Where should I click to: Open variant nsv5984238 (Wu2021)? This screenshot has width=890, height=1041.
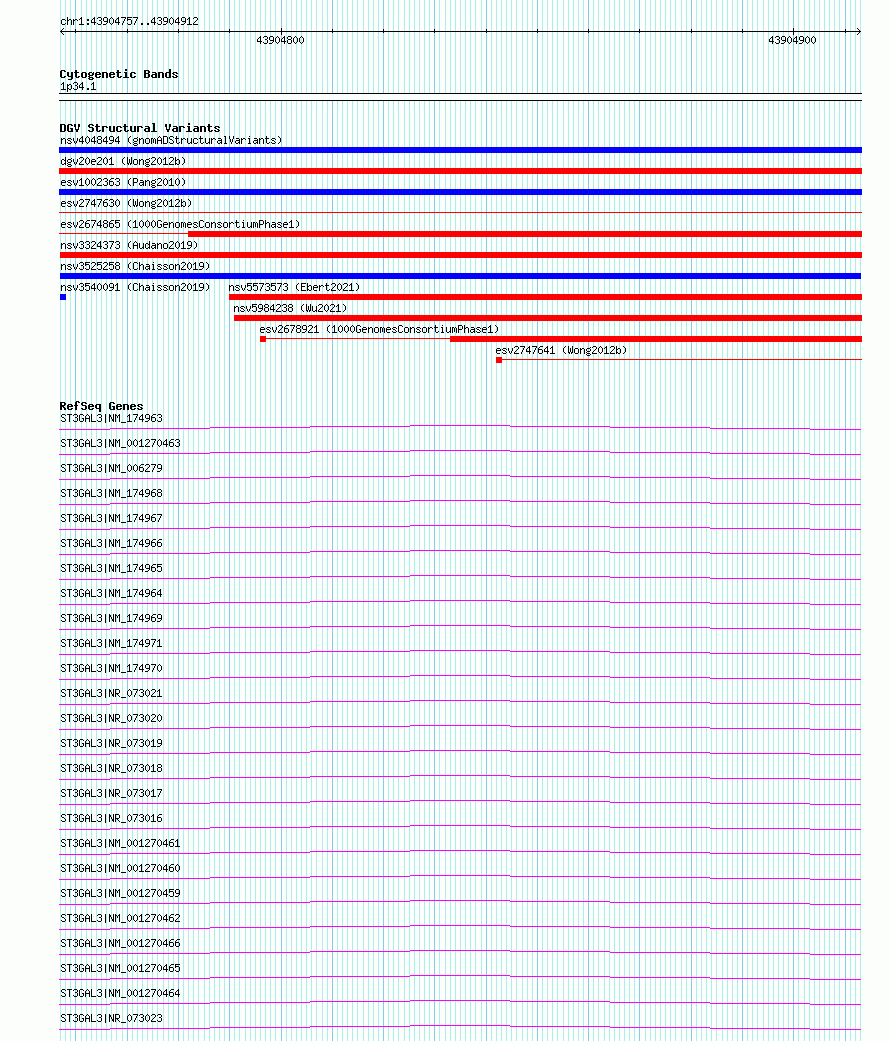pos(290,309)
